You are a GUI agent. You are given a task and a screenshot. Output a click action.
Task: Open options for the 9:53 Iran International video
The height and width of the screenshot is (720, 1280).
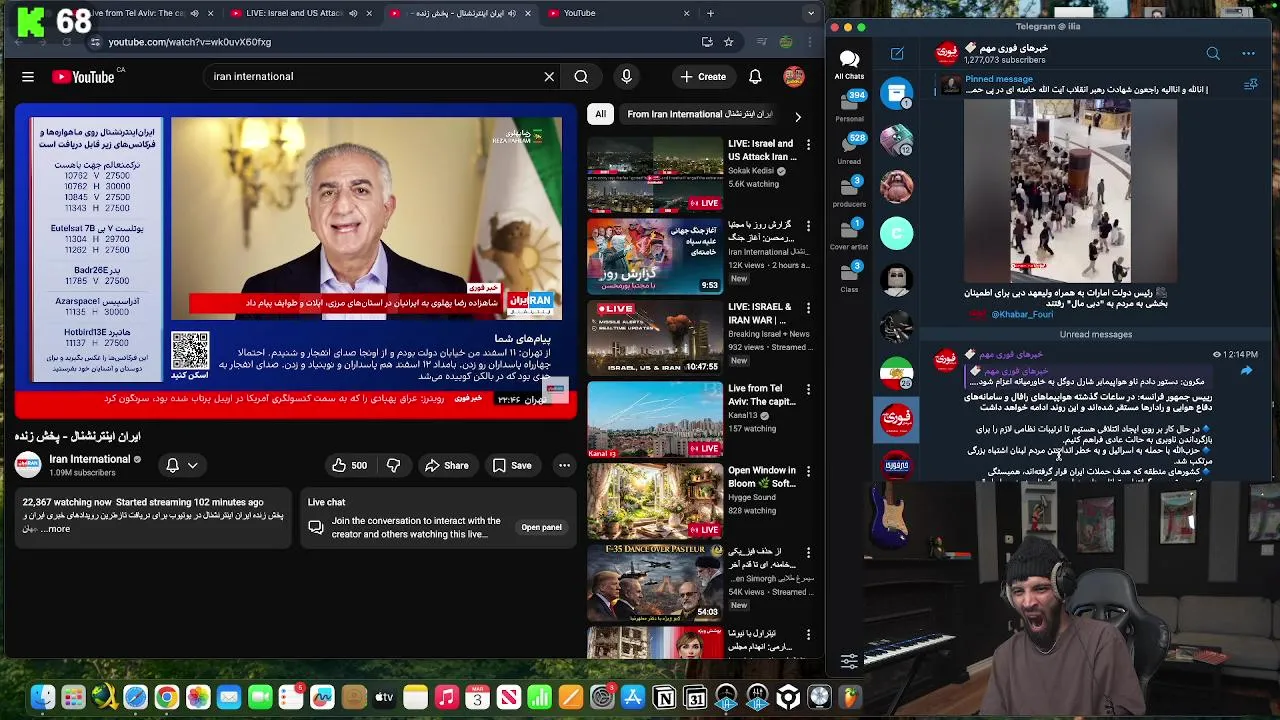808,227
